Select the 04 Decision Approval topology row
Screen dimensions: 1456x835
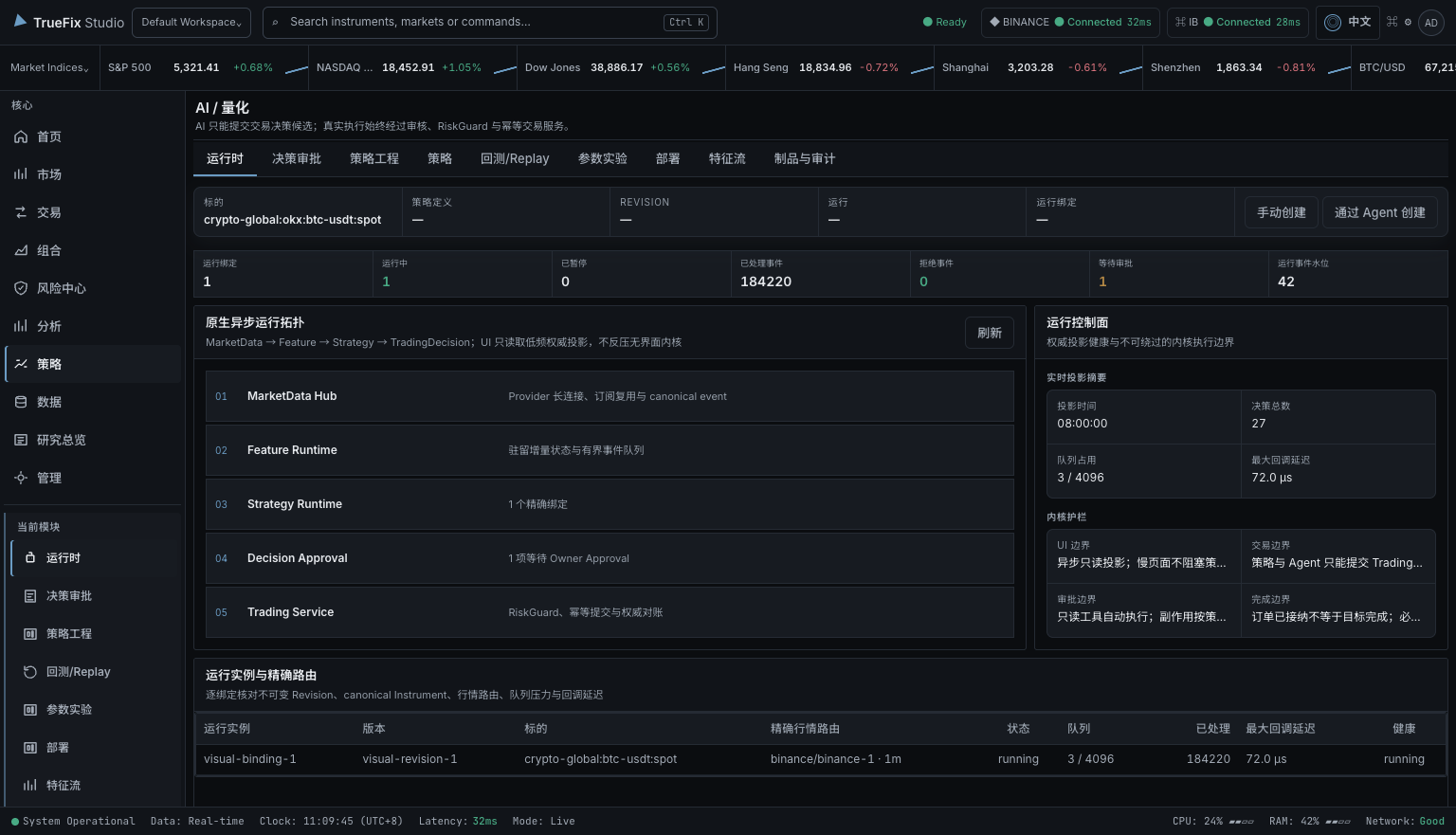[x=610, y=558]
